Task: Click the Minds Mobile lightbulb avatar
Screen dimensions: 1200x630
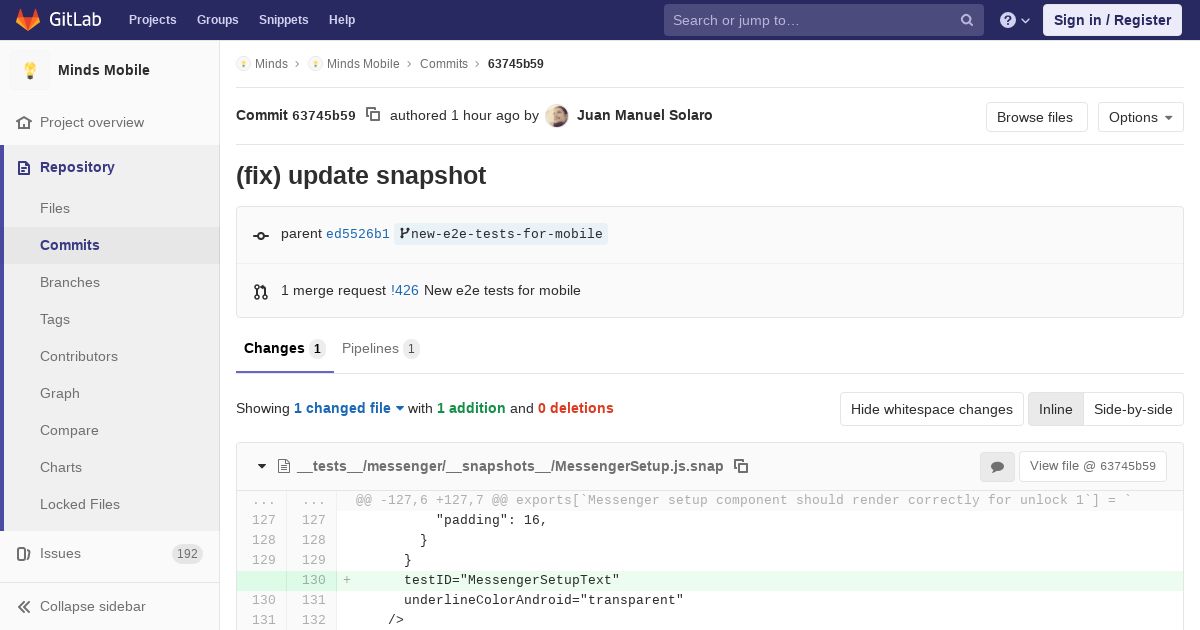Action: [30, 70]
